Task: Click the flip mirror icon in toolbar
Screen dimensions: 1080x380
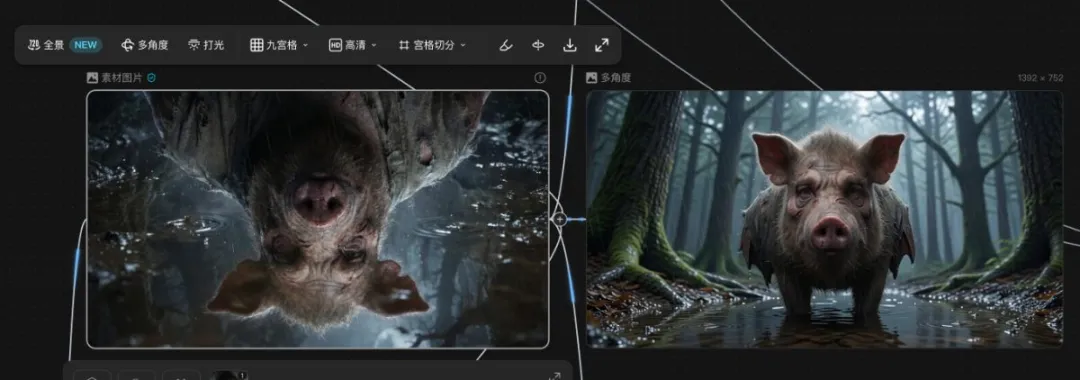Action: pyautogui.click(x=538, y=45)
